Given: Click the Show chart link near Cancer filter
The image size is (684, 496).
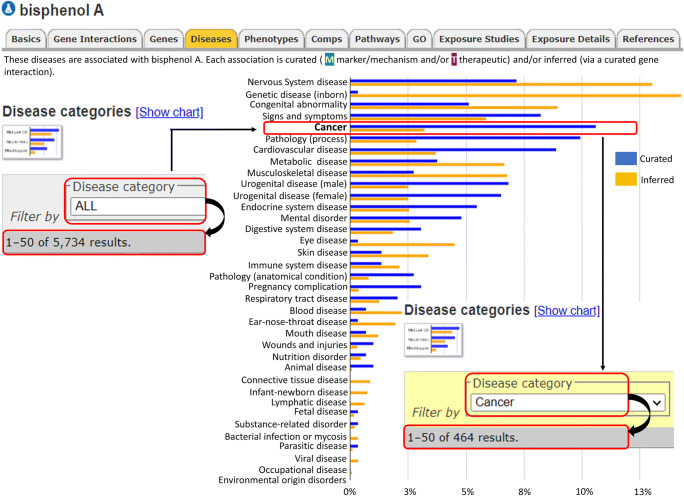Looking at the screenshot, I should 567,311.
